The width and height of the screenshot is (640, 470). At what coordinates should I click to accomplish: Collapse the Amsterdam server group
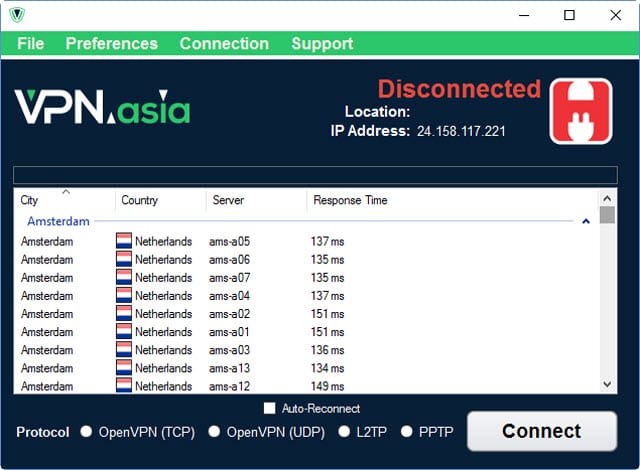click(x=586, y=222)
